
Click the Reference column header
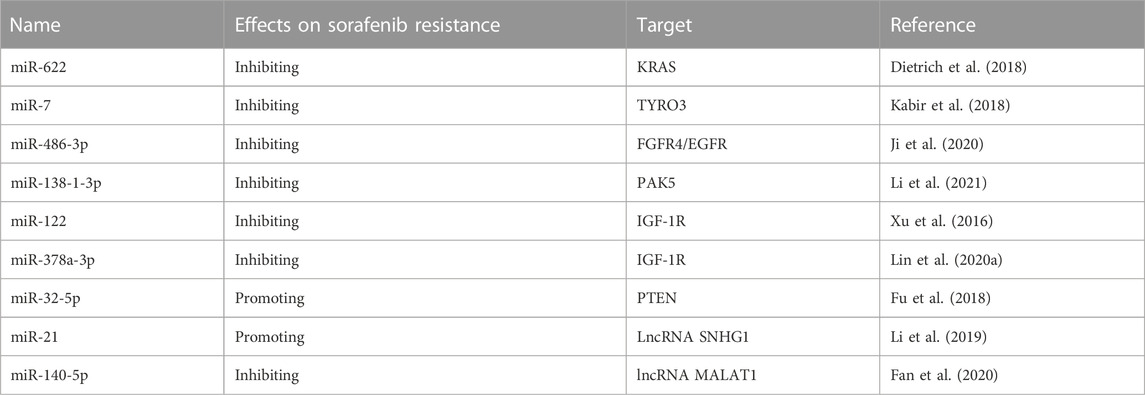933,25
